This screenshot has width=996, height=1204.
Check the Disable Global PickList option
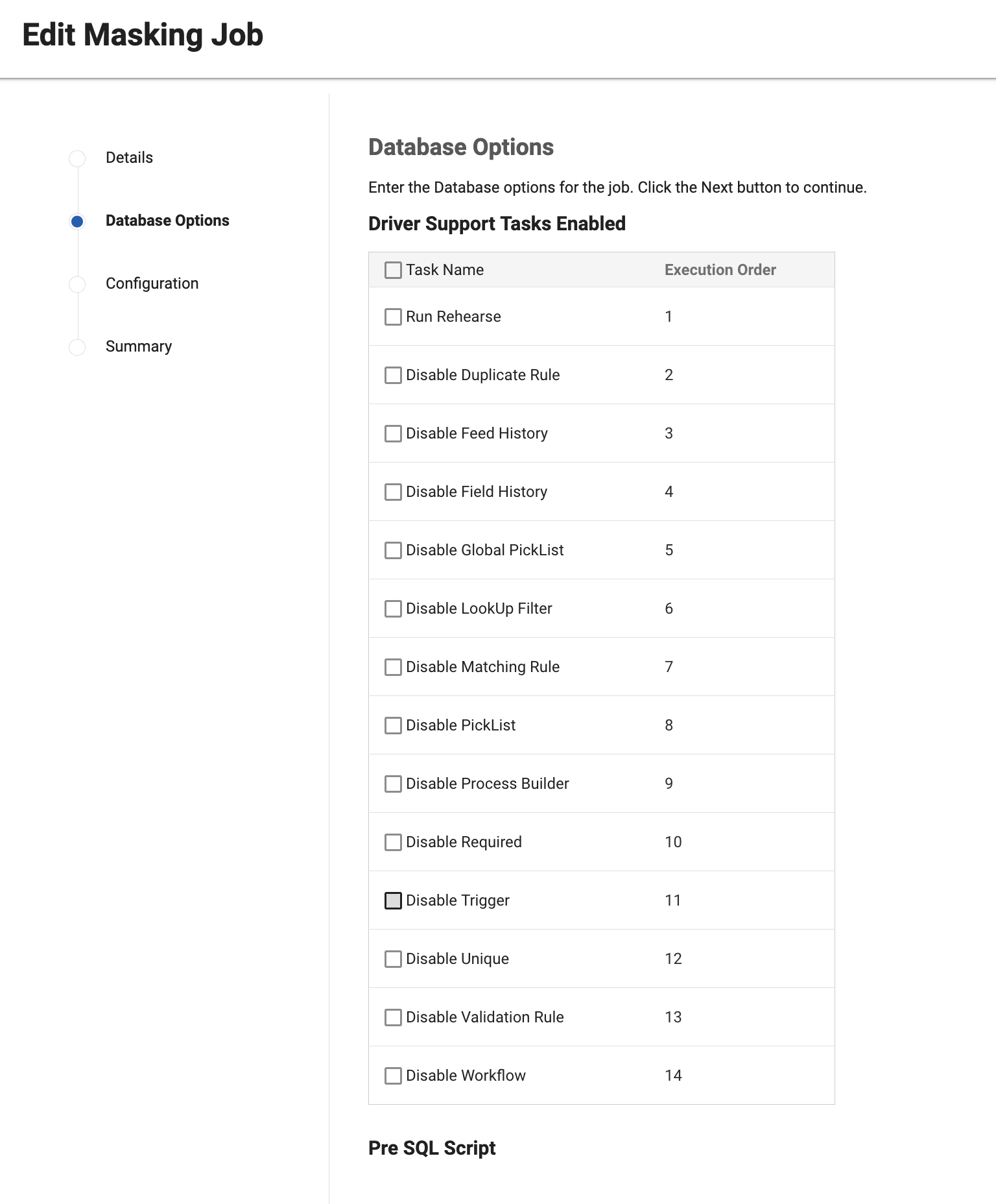pyautogui.click(x=393, y=551)
